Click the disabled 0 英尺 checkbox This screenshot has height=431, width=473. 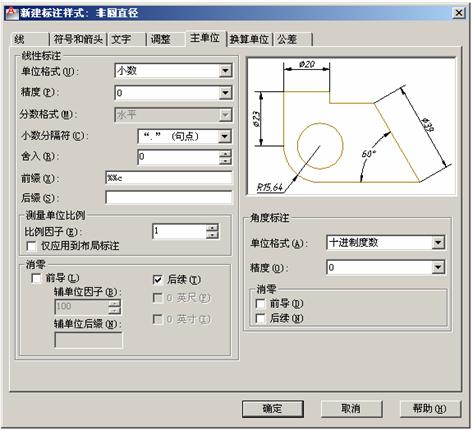coord(158,297)
